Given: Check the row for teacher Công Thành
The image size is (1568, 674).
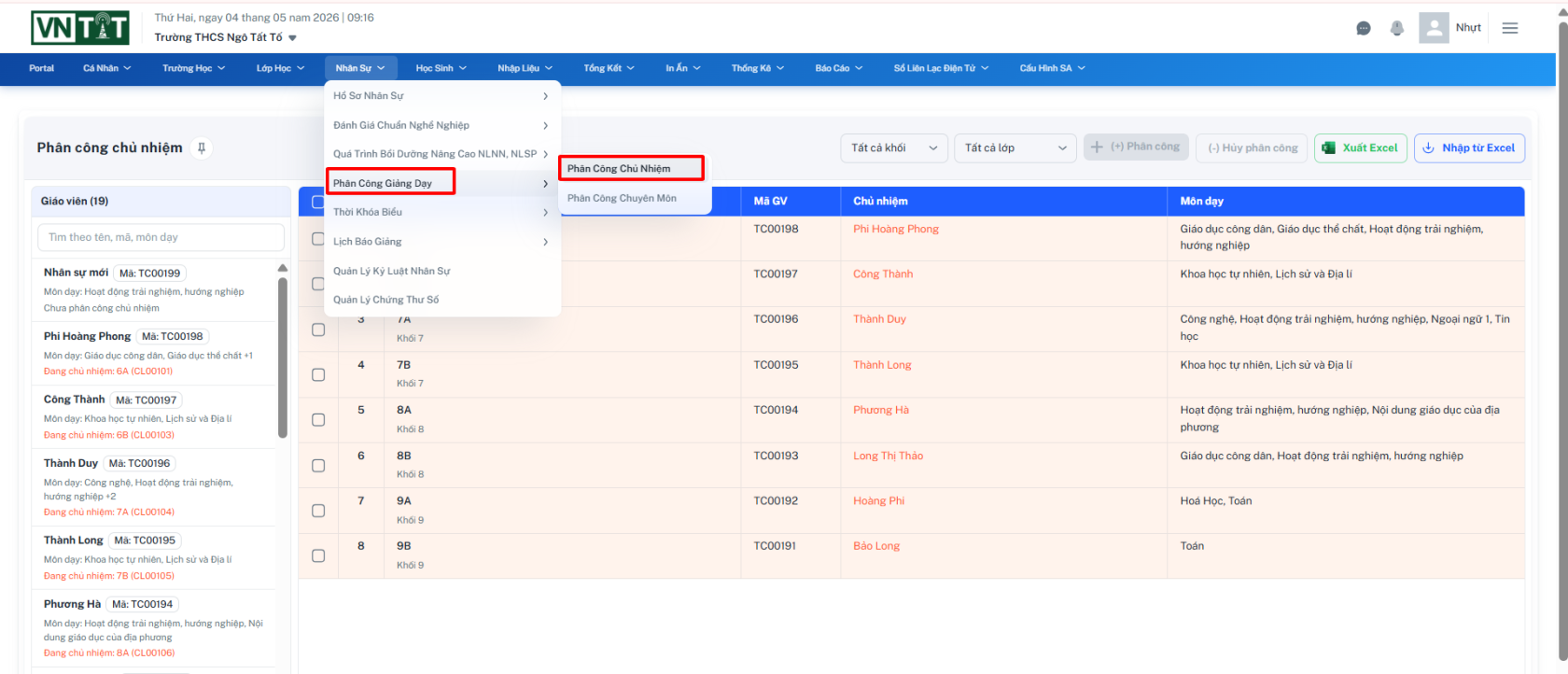Looking at the screenshot, I should (x=317, y=284).
